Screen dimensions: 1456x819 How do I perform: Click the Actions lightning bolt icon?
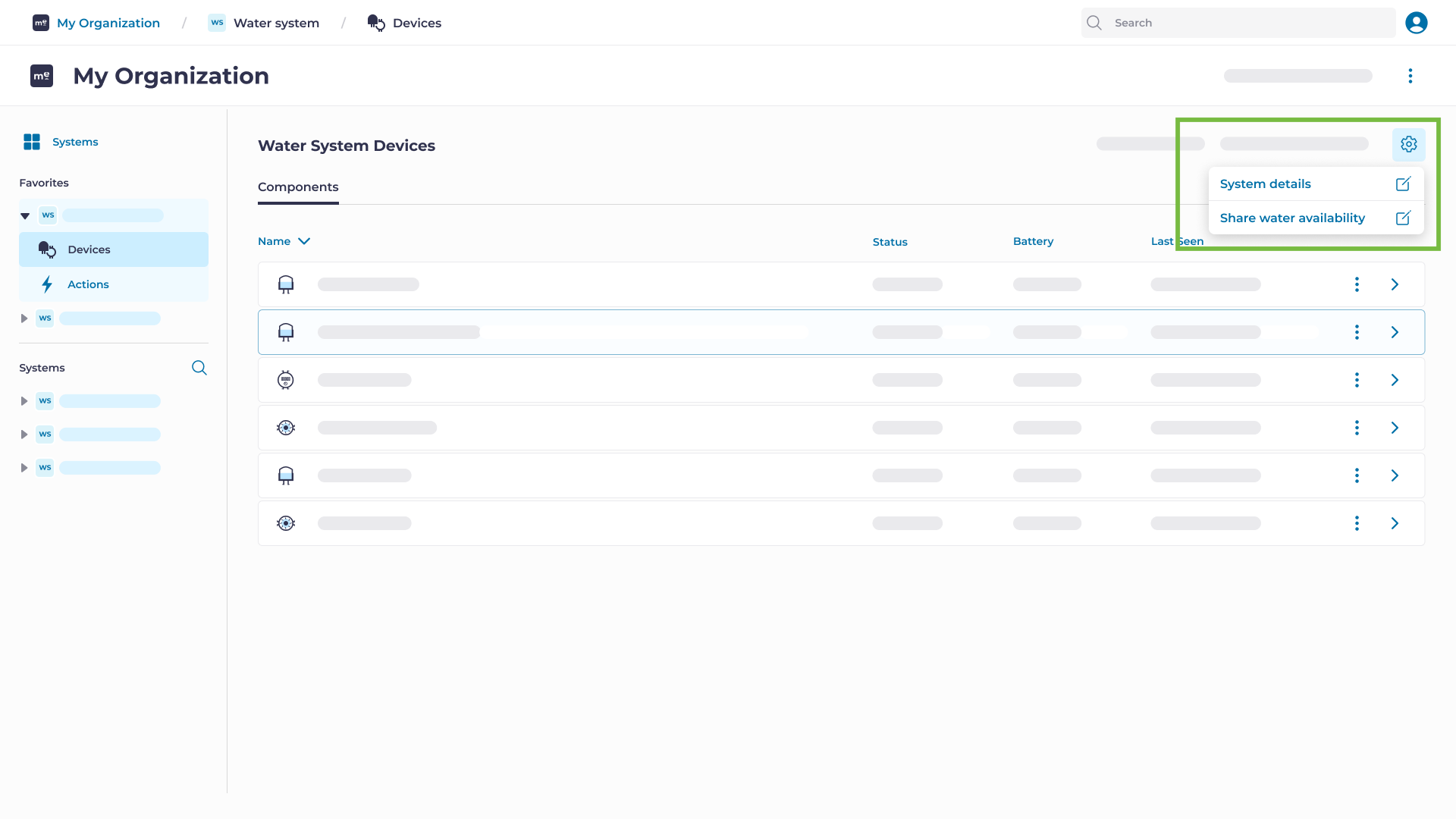pos(47,284)
